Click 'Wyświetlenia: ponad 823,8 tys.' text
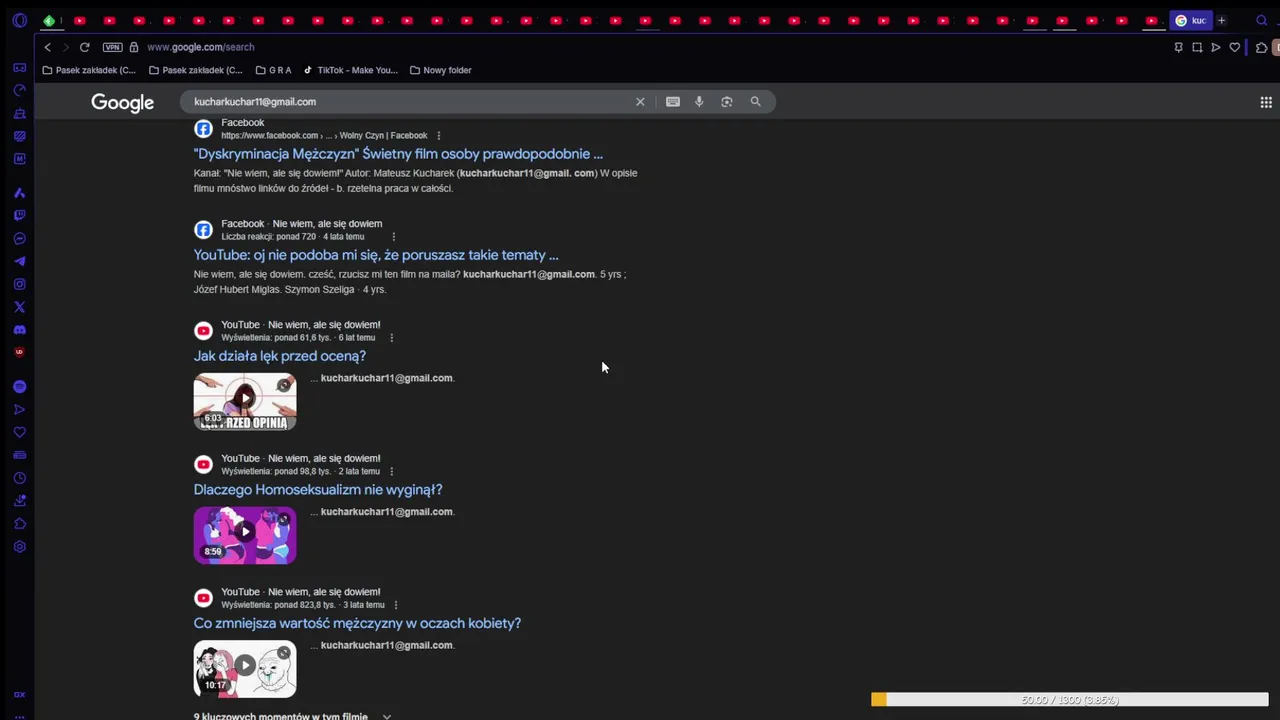The height and width of the screenshot is (720, 1280). click(x=278, y=605)
